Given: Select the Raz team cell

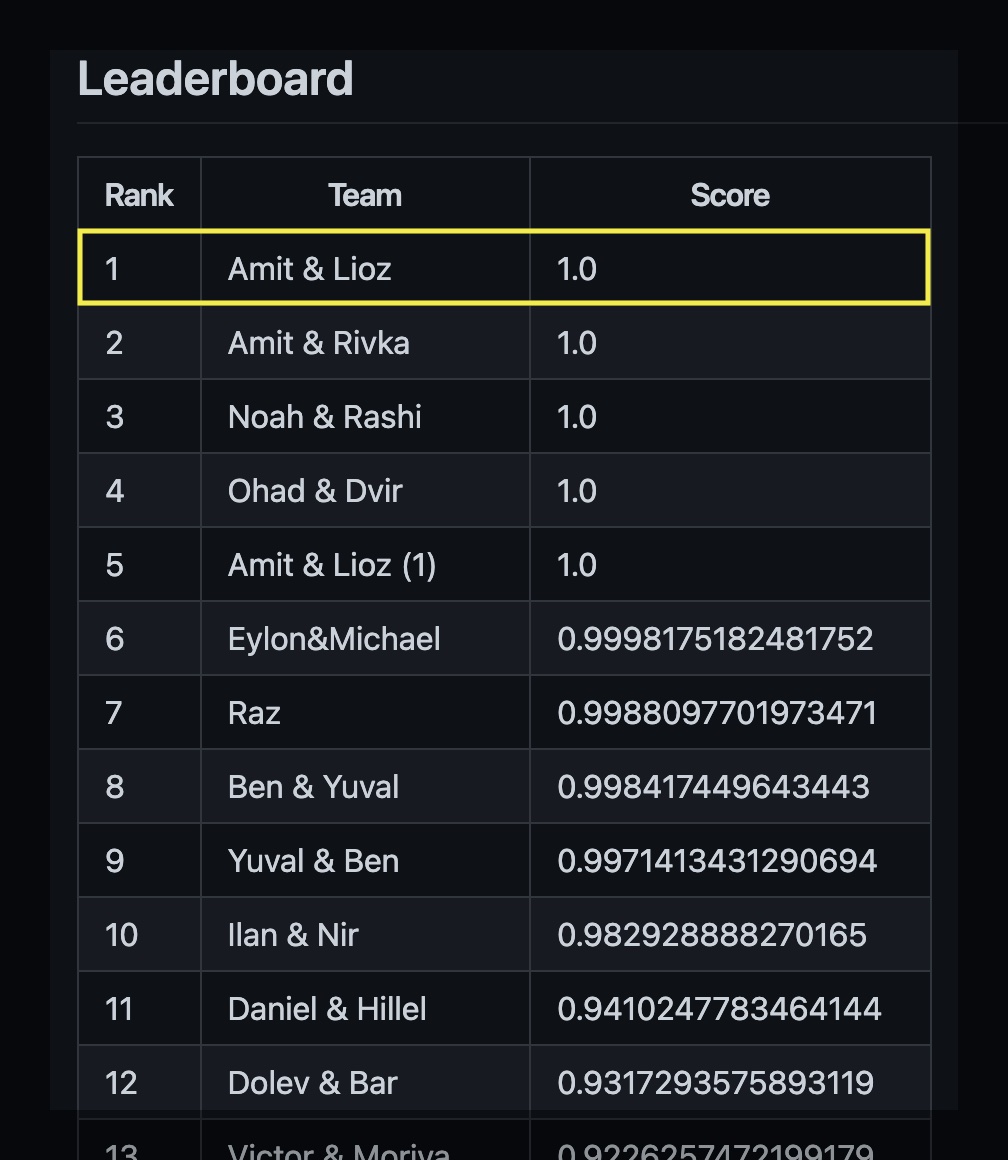Looking at the screenshot, I should click(x=254, y=713).
